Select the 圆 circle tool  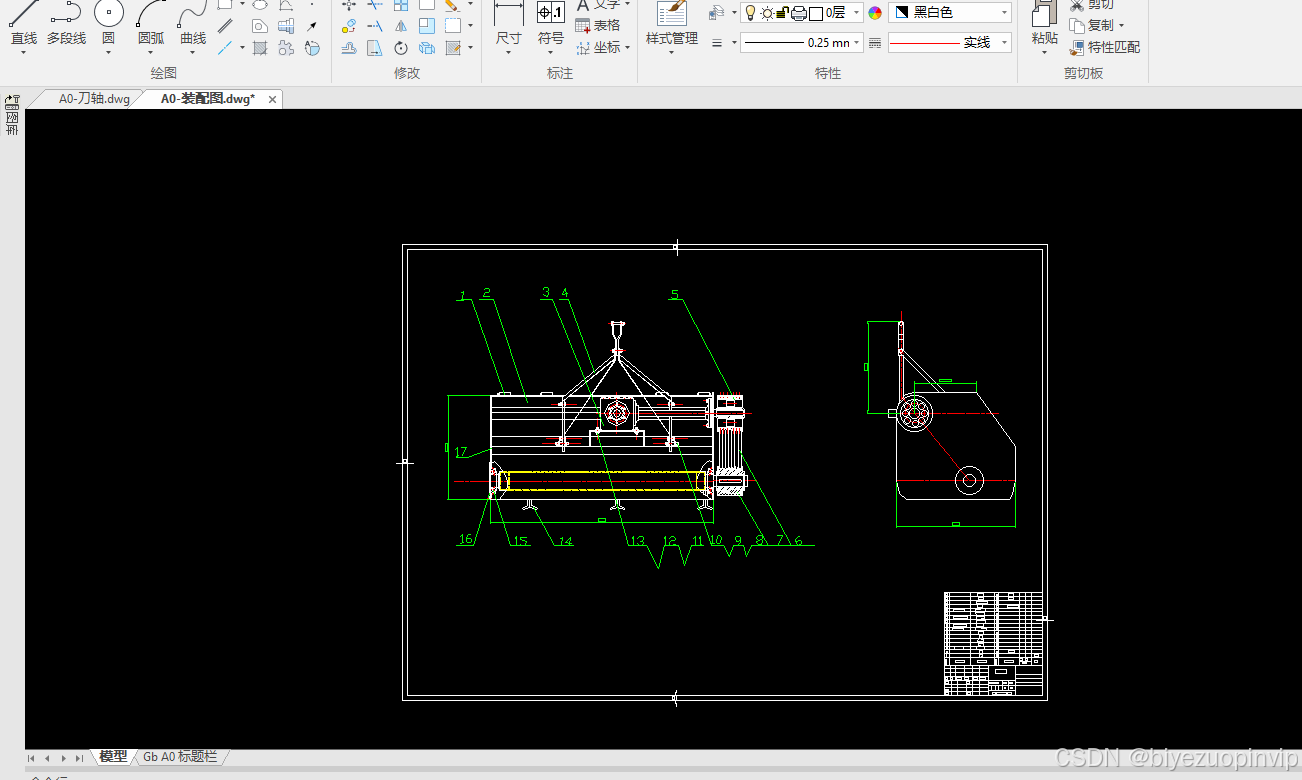pos(108,24)
